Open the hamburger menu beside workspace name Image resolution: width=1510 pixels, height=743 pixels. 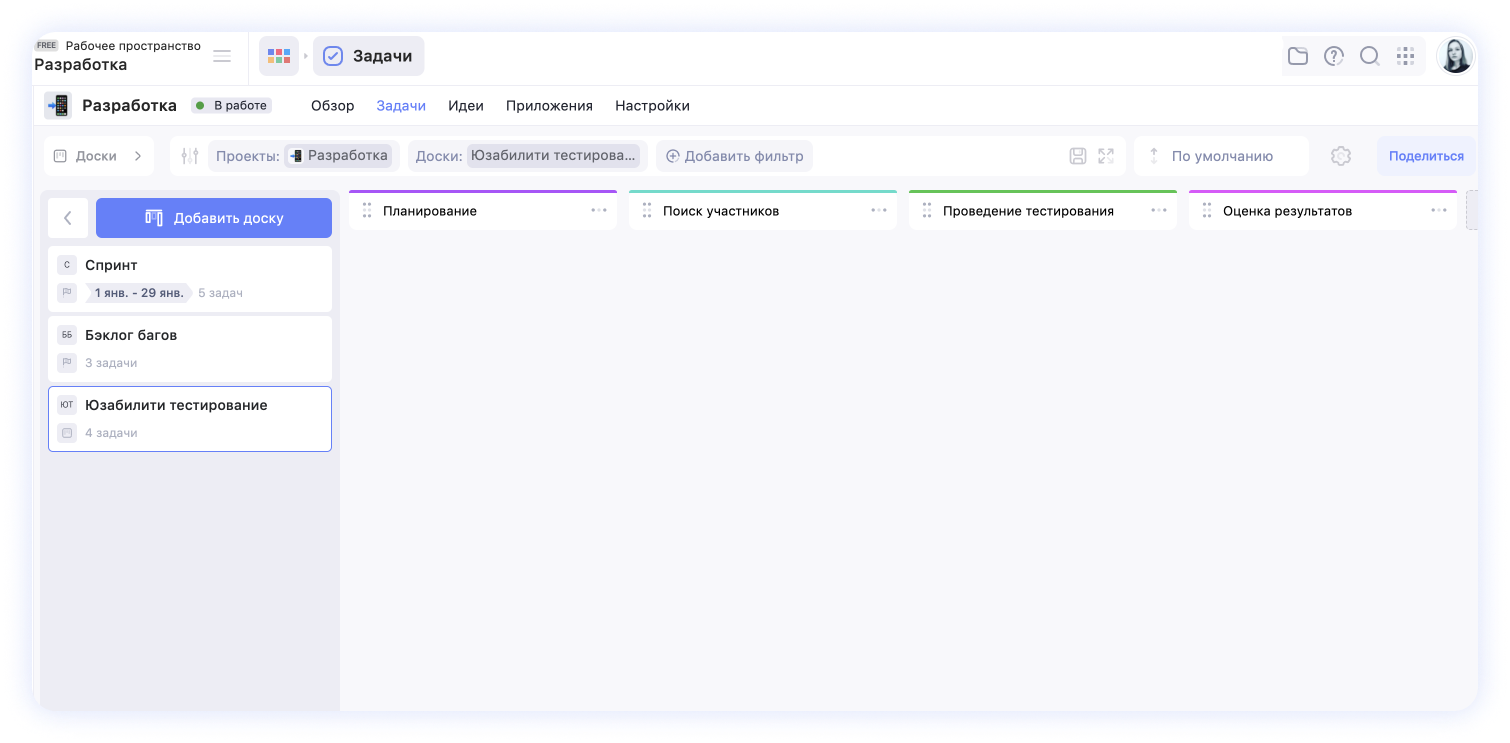[x=222, y=57]
